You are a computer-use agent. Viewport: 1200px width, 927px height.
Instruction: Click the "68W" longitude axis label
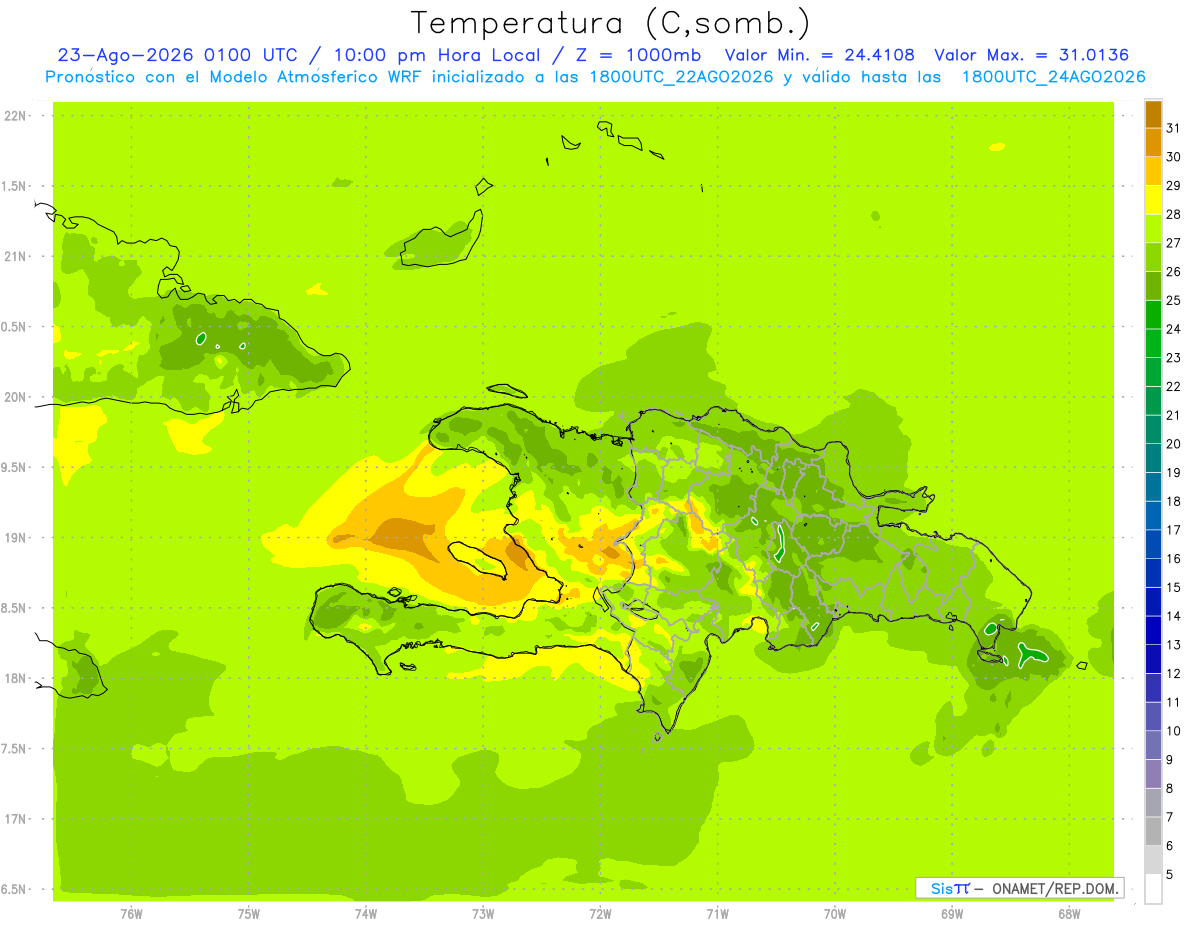click(1069, 914)
